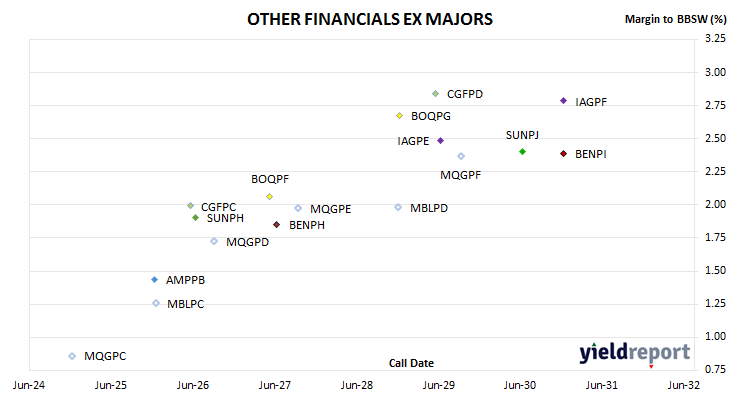This screenshot has height=399, width=730.
Task: Click the green SUNPH data point
Action: (x=196, y=218)
